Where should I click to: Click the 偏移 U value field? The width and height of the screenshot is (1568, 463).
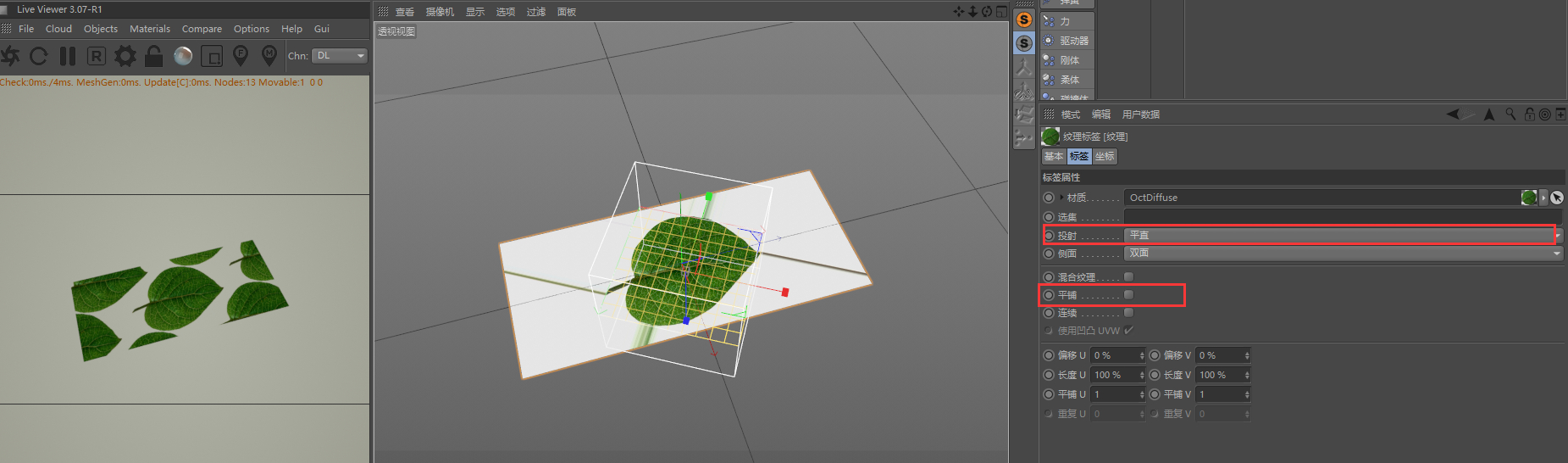click(1118, 355)
